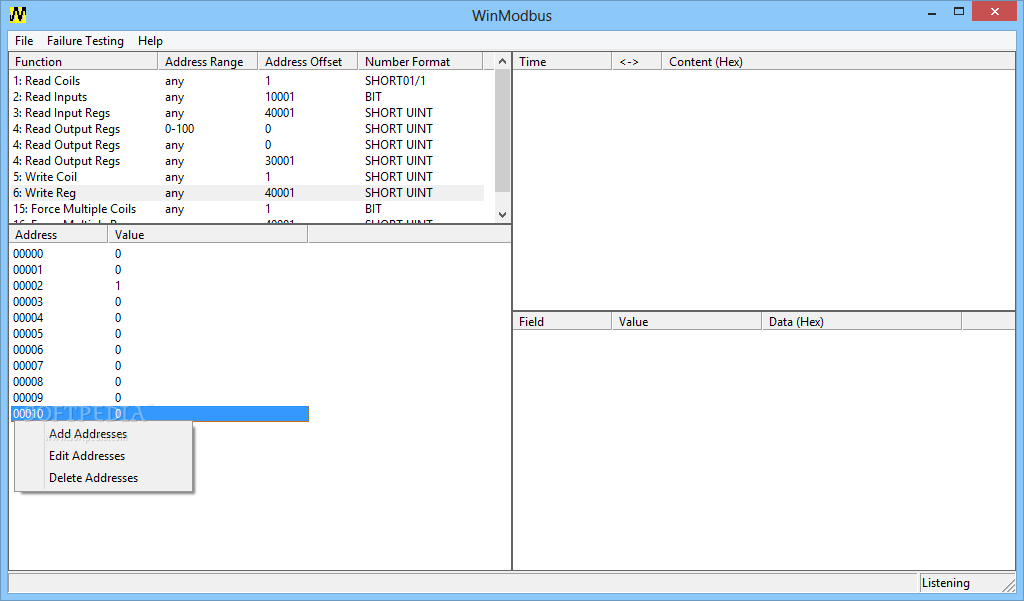Select the 6: Write Reg row
This screenshot has width=1024, height=601.
pos(248,193)
